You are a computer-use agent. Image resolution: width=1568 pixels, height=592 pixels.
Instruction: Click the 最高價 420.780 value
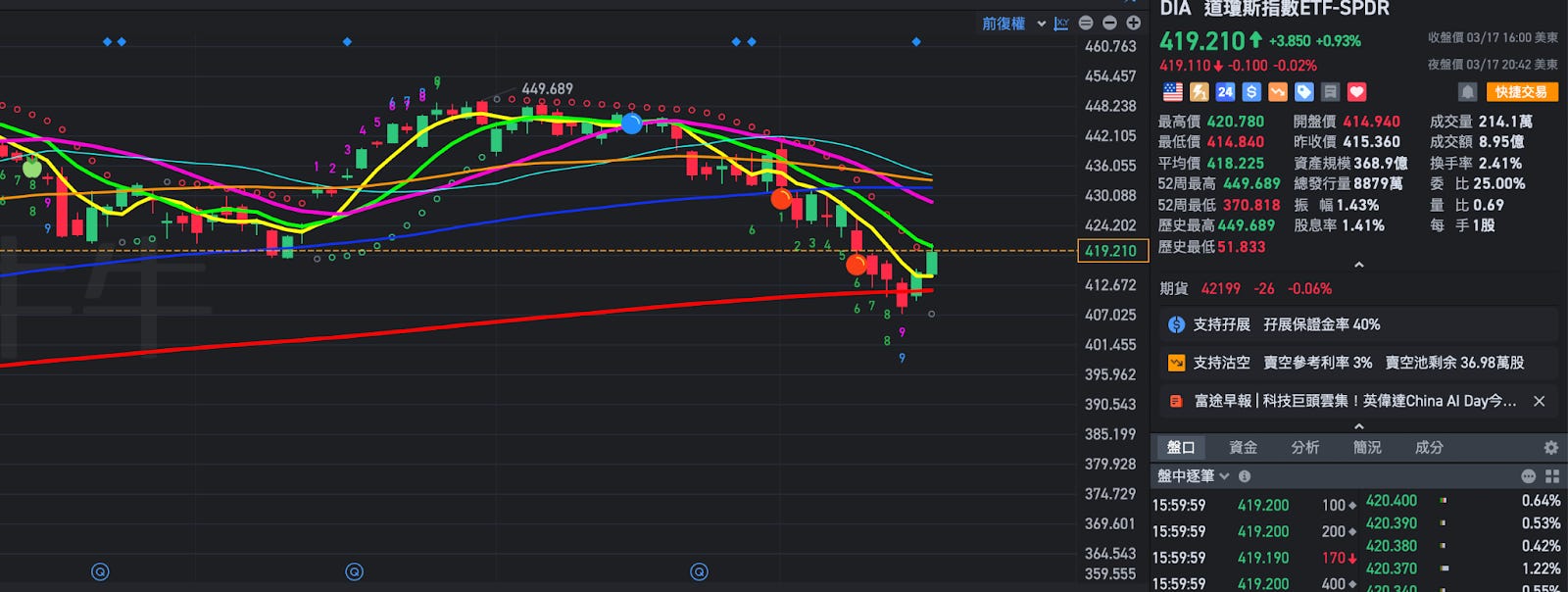[1235, 122]
